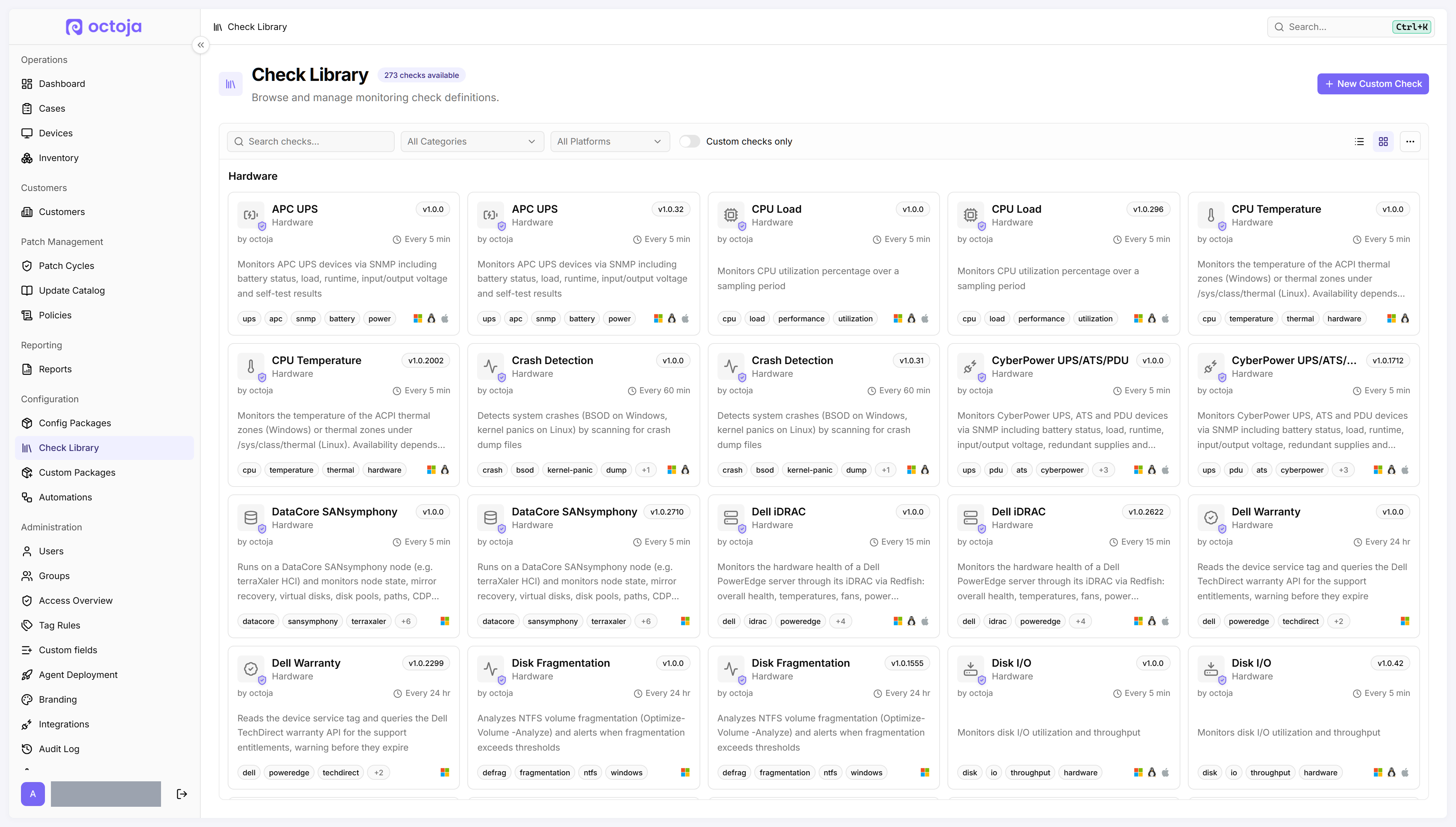Open the DataCore SANsymphony v1.0.2710 card title
Screen dimensions: 1456x827
point(574,512)
